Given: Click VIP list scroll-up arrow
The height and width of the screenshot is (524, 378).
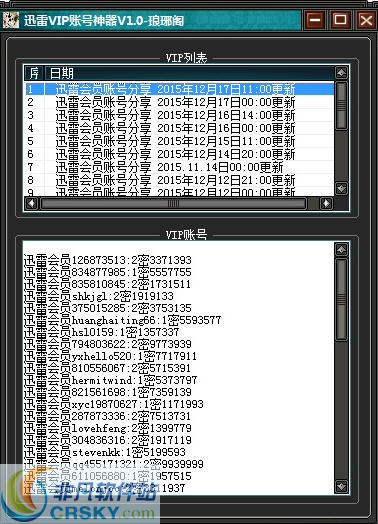Looking at the screenshot, I should (x=341, y=73).
